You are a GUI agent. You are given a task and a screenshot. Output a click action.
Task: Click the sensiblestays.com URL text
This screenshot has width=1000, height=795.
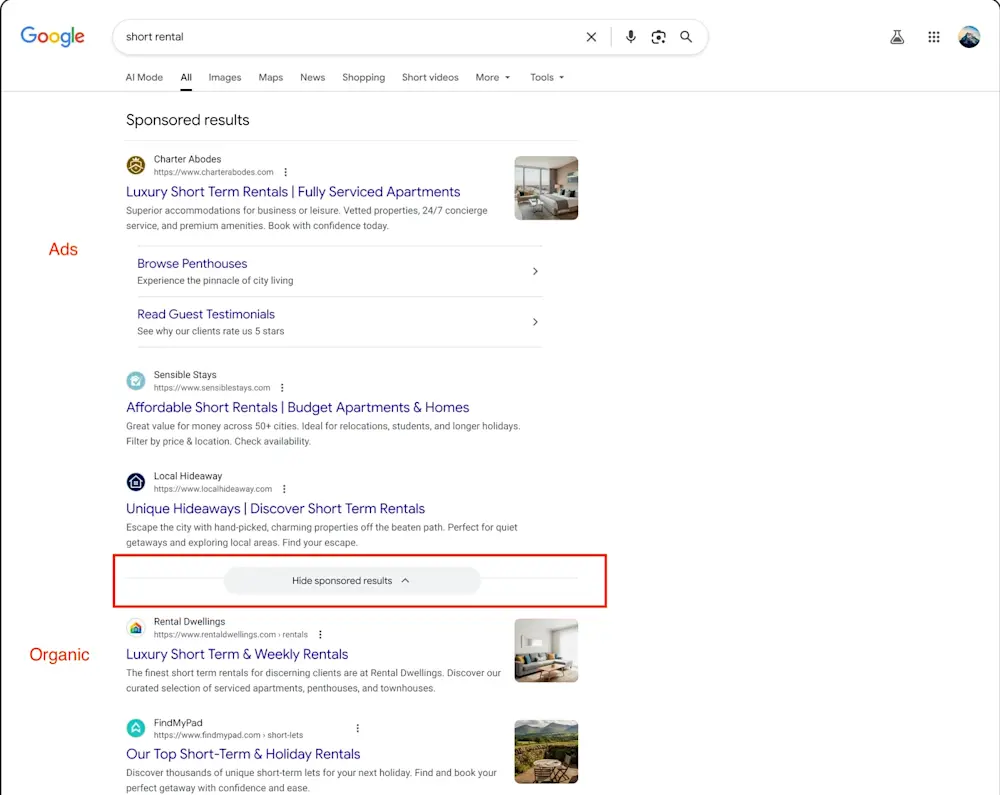(x=212, y=388)
